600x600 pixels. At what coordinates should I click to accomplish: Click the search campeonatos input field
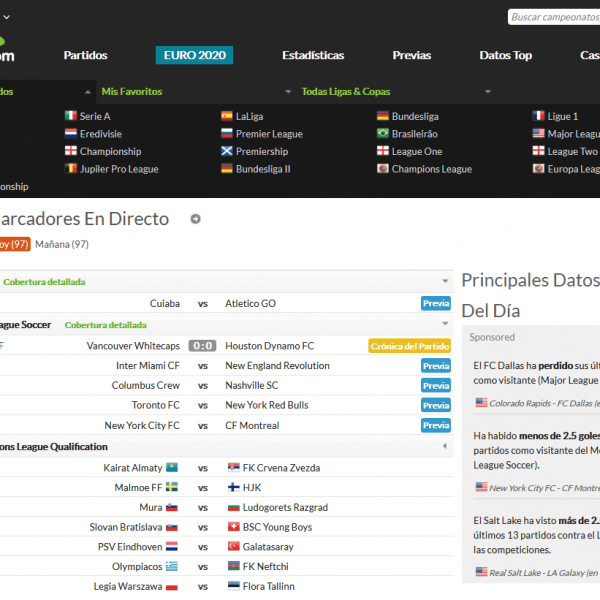(554, 17)
